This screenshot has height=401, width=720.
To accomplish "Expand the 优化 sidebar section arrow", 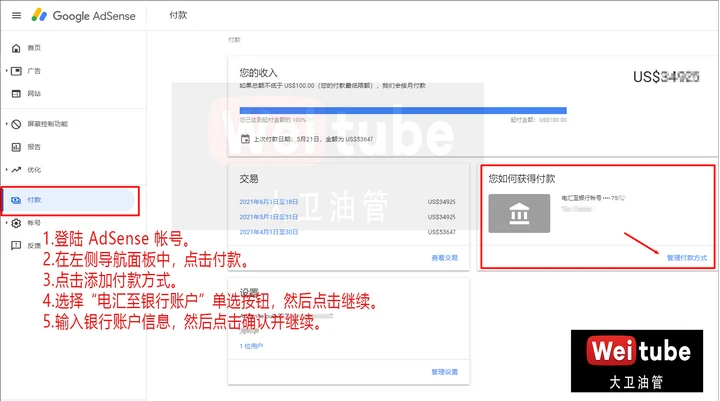I will [6, 170].
